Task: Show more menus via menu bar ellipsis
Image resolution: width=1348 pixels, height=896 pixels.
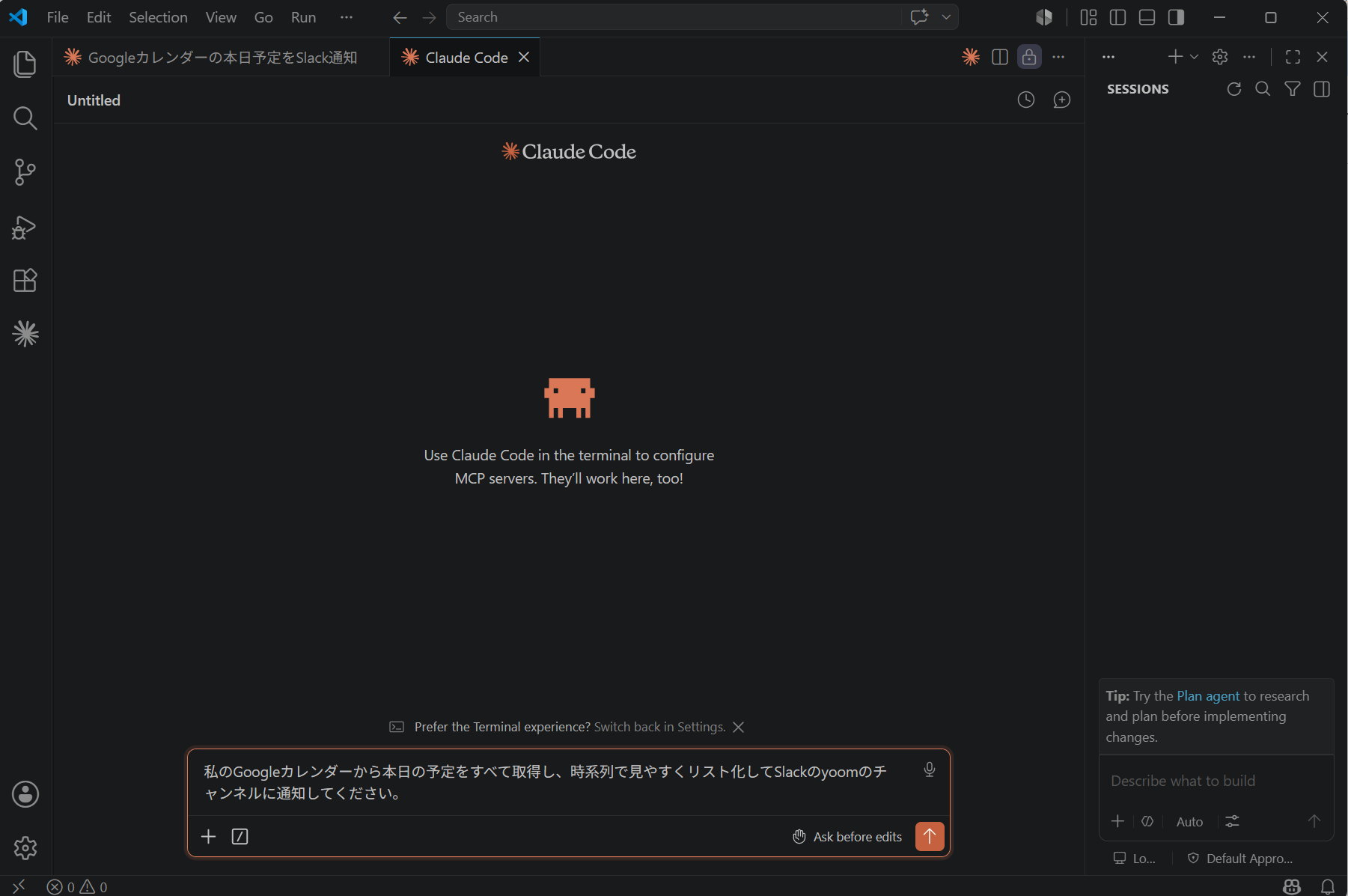Action: (x=347, y=17)
